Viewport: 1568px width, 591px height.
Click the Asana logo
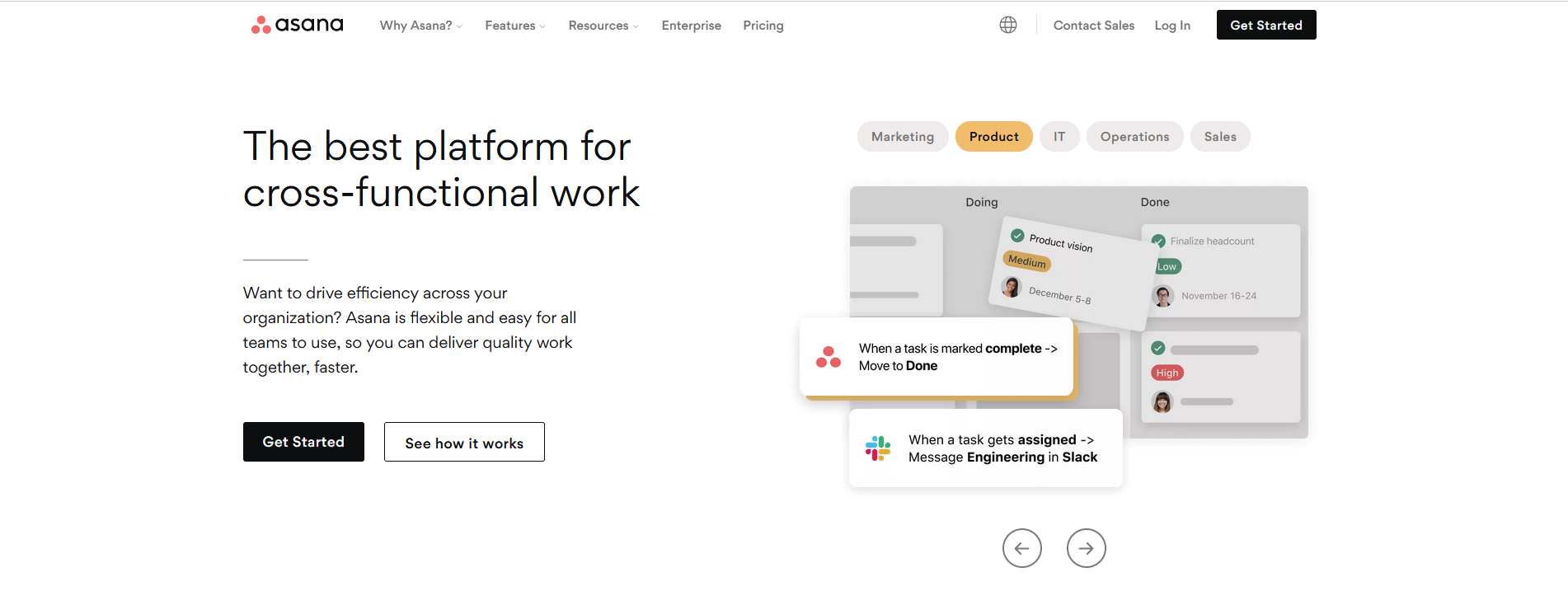click(297, 25)
